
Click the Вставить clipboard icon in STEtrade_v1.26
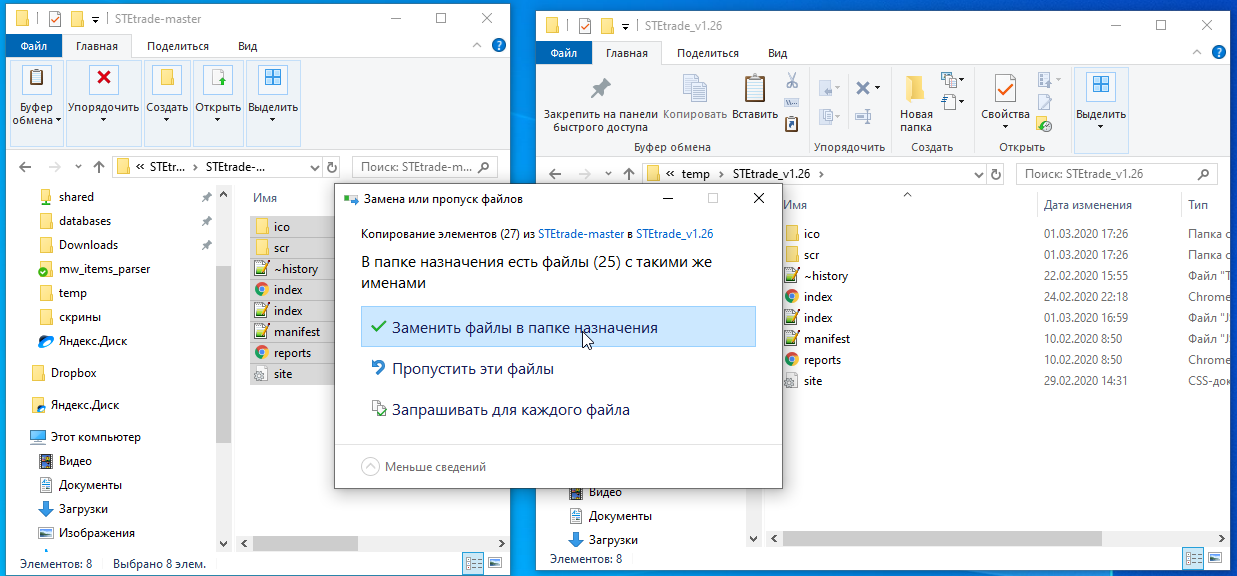pyautogui.click(x=754, y=88)
